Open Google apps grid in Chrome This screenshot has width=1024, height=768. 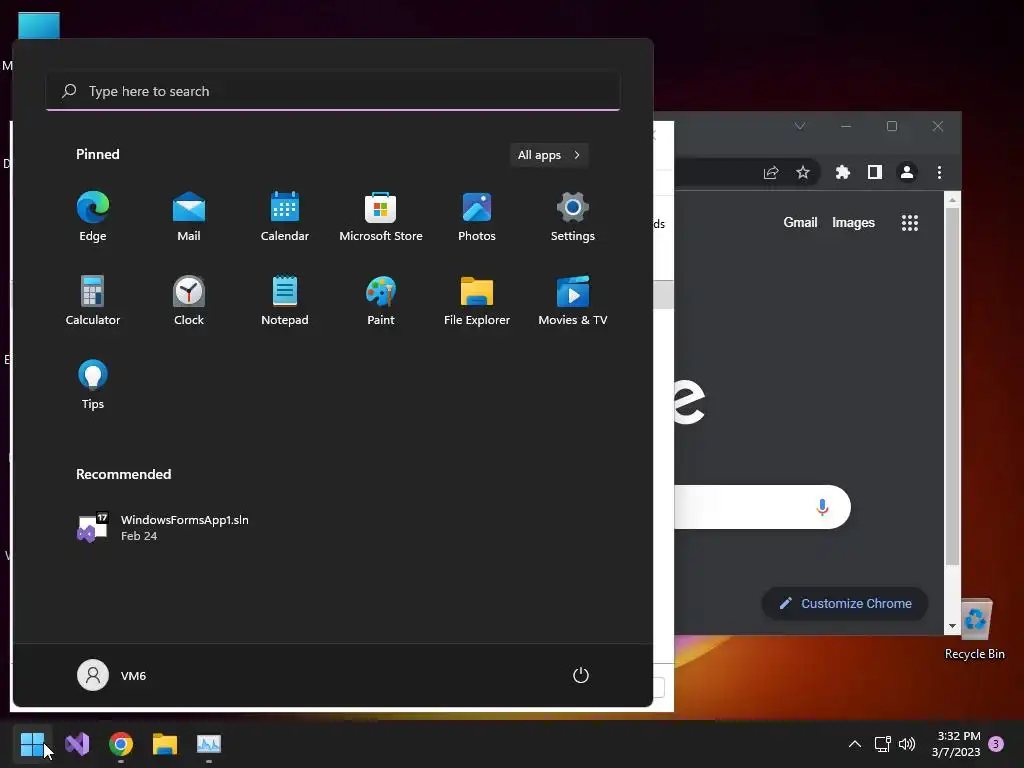click(910, 223)
